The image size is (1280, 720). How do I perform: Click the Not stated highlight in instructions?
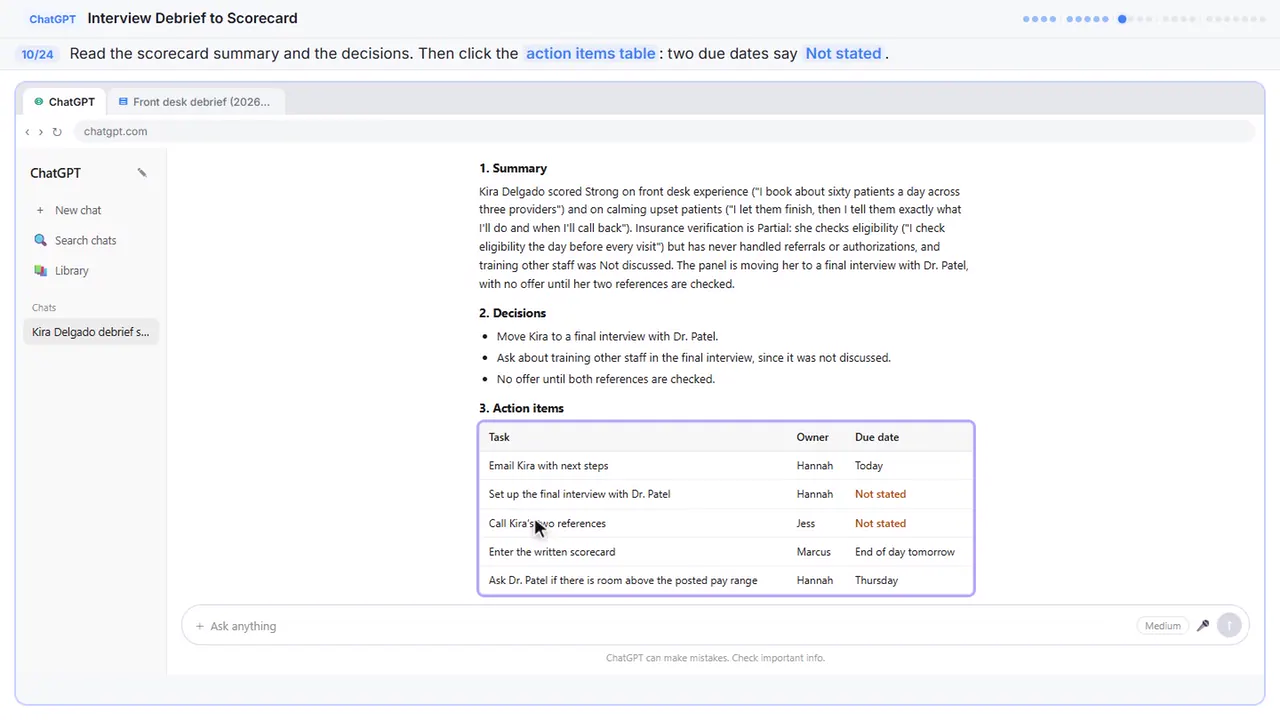(x=843, y=54)
